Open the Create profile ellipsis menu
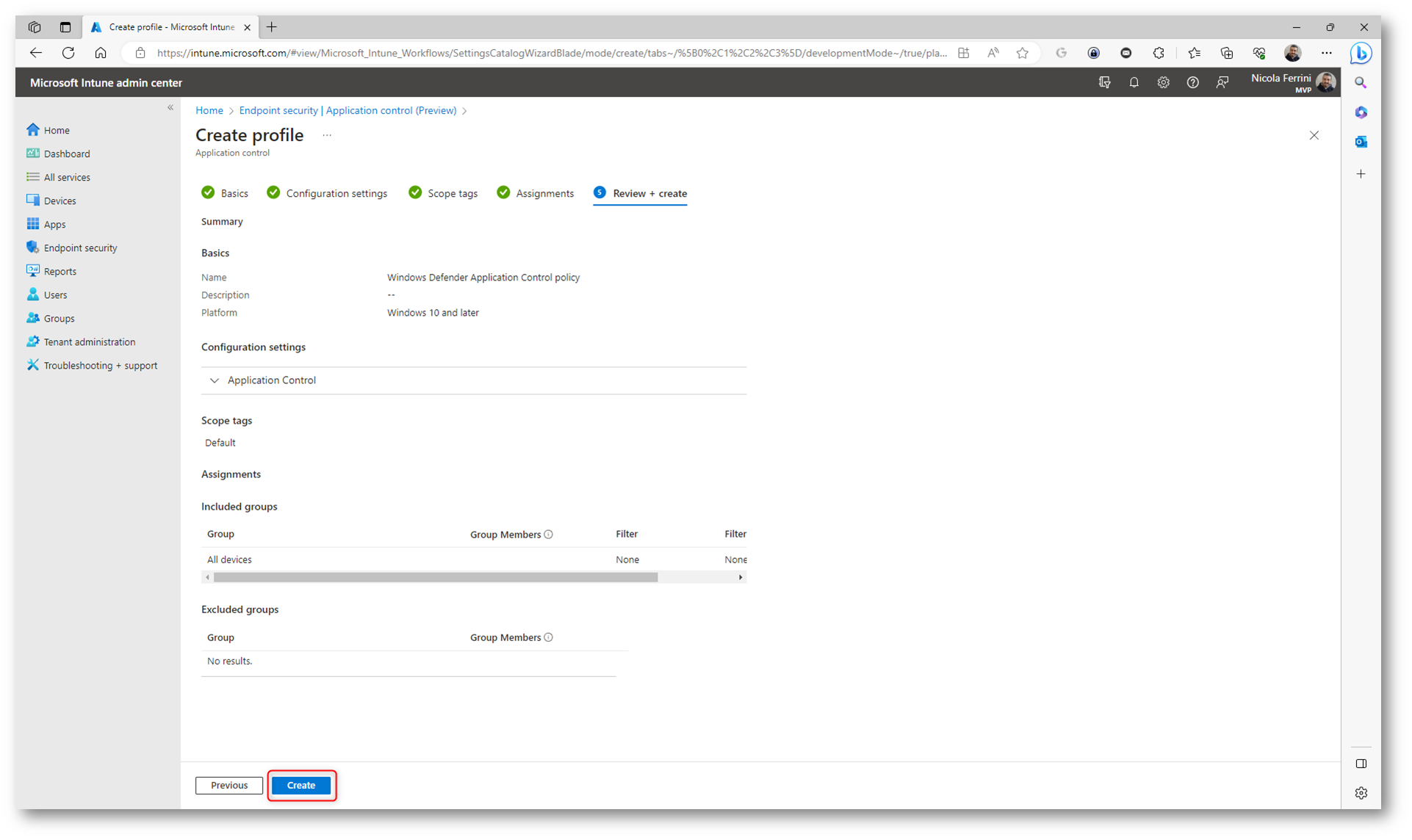 click(327, 135)
